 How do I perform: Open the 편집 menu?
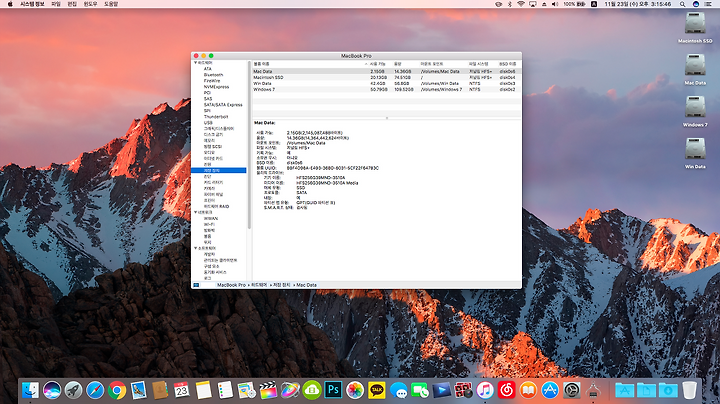[72, 4]
